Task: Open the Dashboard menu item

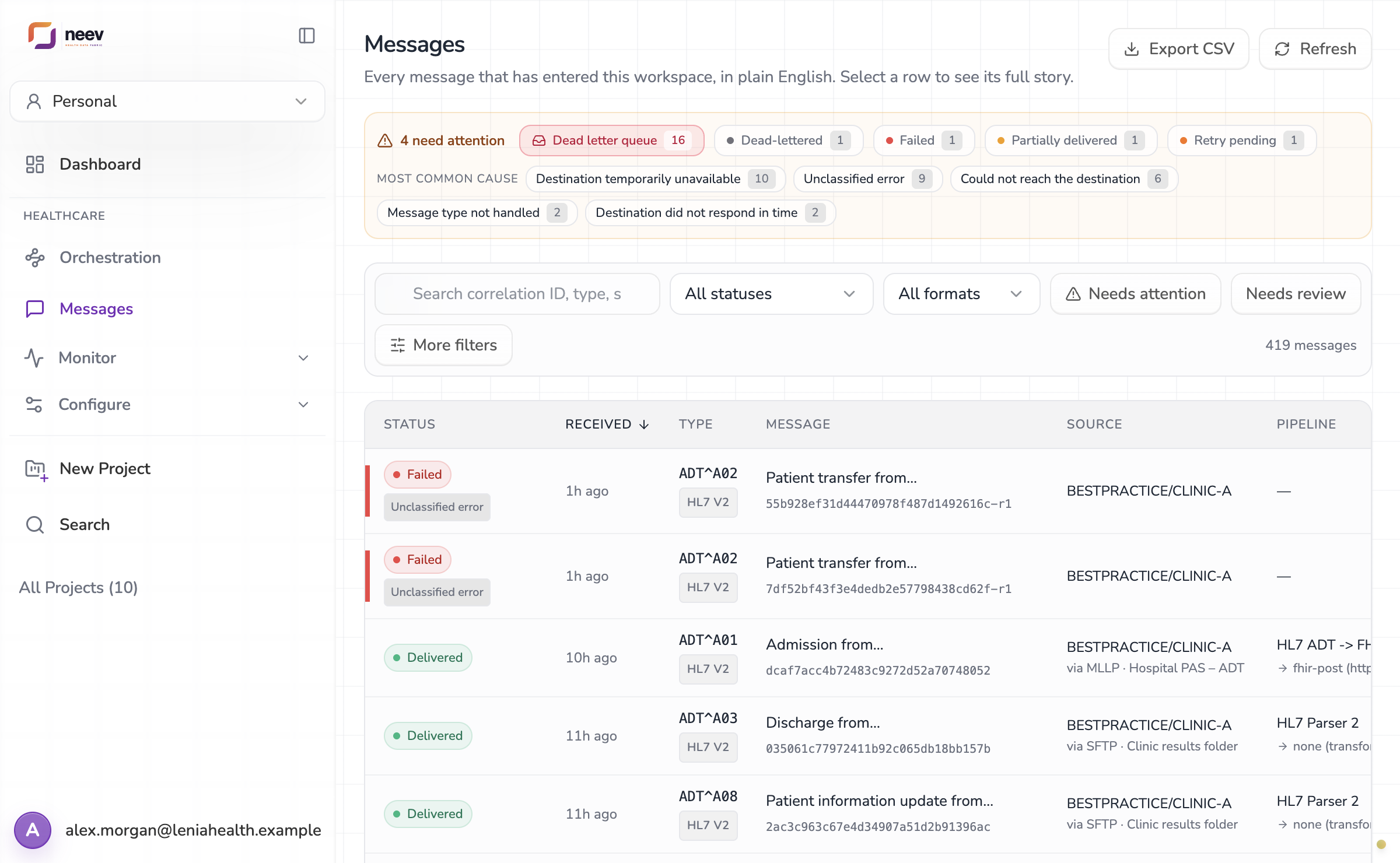Action: pyautogui.click(x=167, y=164)
